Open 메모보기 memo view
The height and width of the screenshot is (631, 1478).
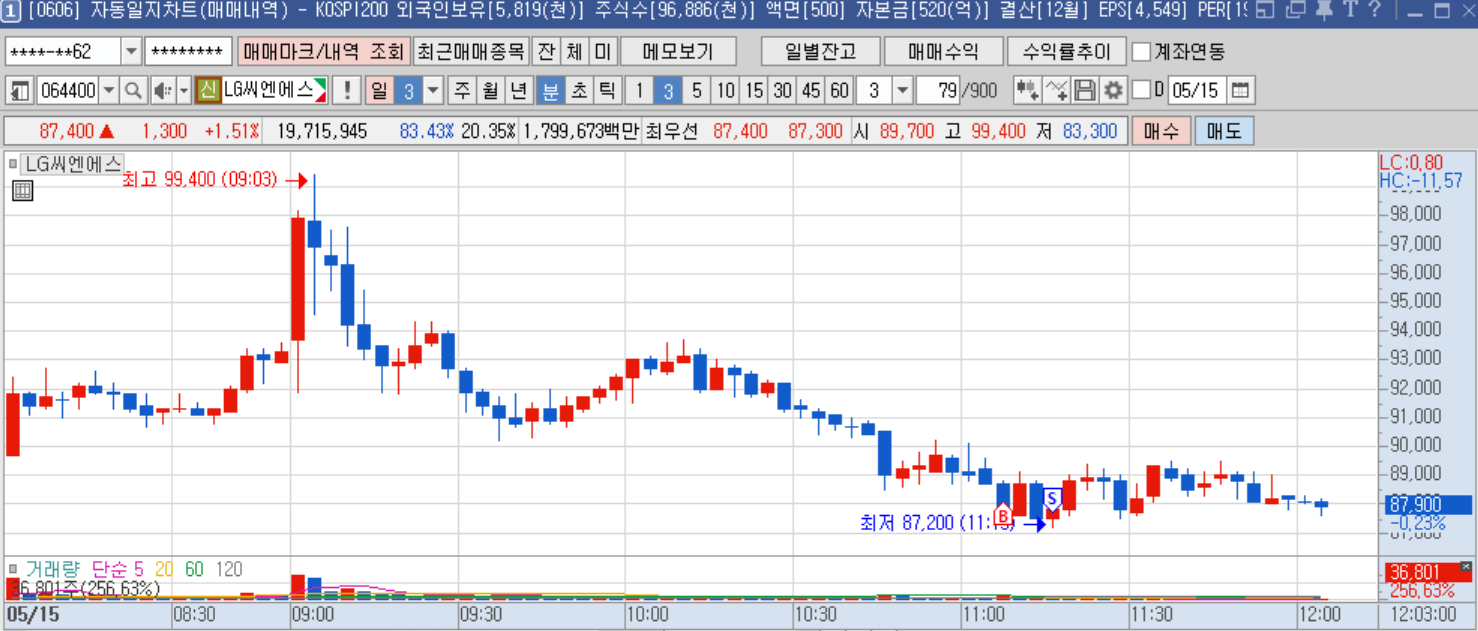coord(679,52)
